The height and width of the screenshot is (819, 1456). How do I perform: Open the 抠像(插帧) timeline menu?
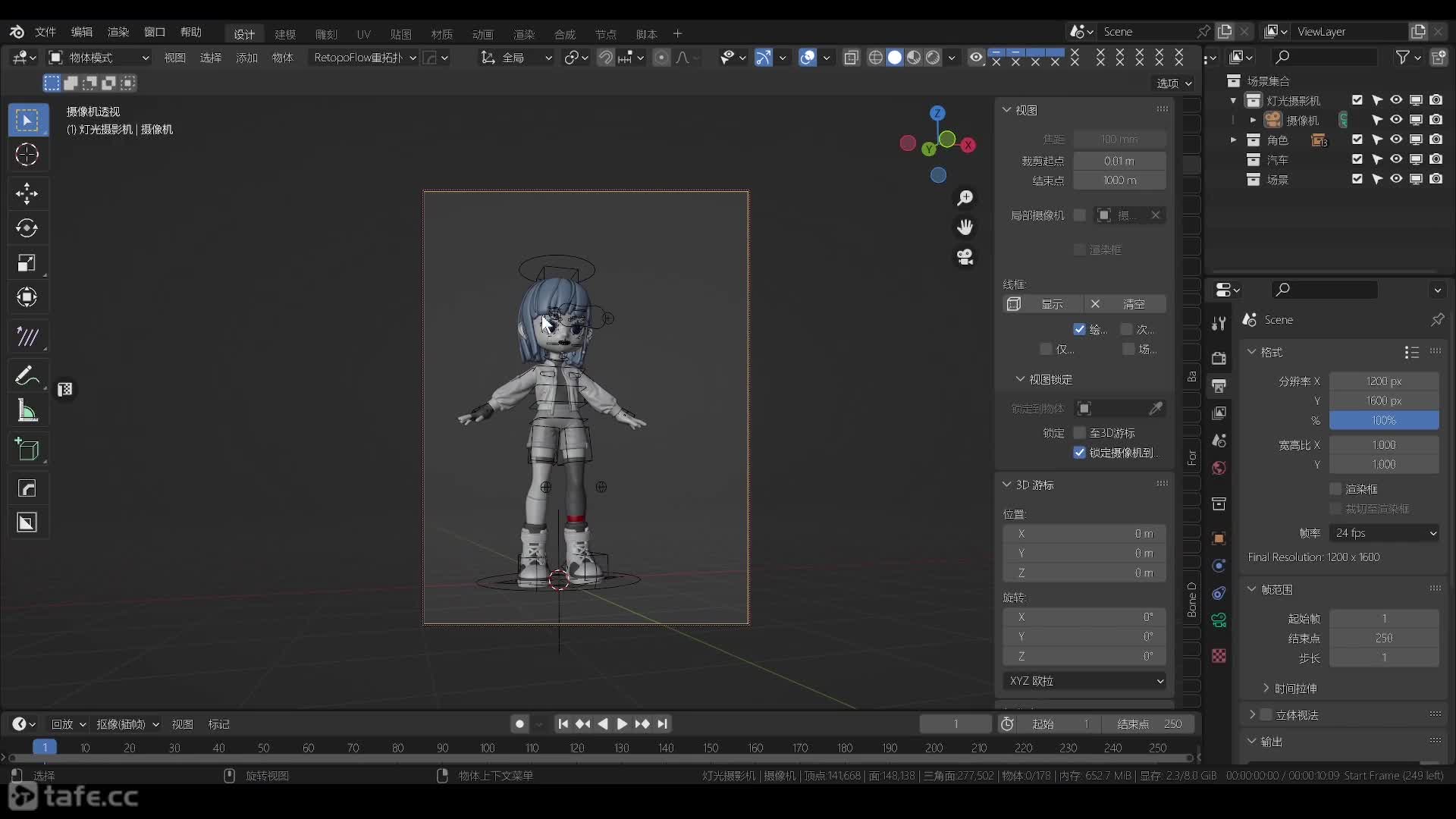click(127, 724)
